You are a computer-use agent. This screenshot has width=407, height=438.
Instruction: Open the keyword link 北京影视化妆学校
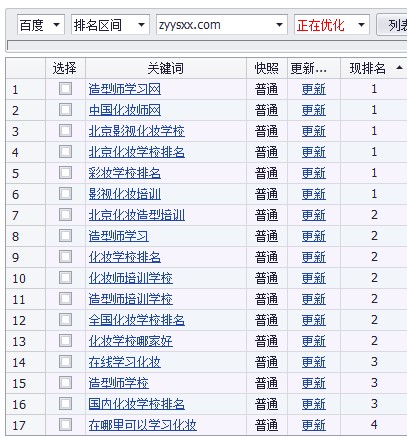pyautogui.click(x=137, y=131)
